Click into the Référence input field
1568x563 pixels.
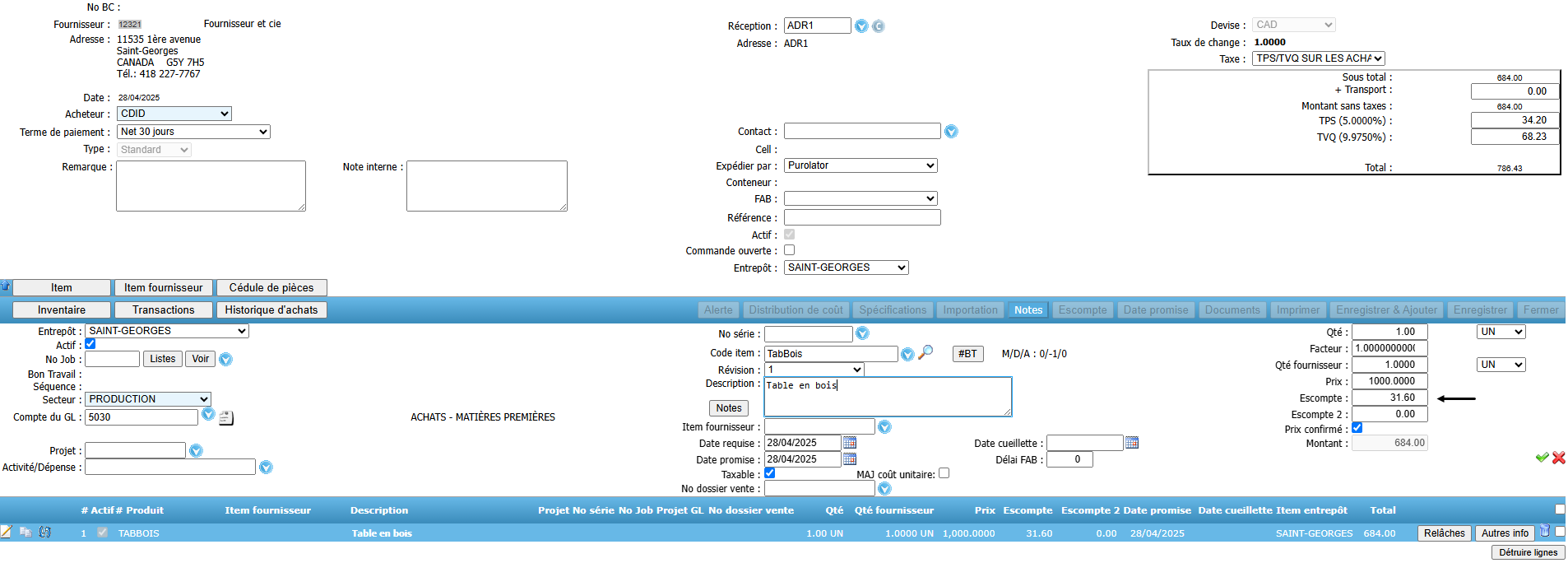pyautogui.click(x=861, y=217)
